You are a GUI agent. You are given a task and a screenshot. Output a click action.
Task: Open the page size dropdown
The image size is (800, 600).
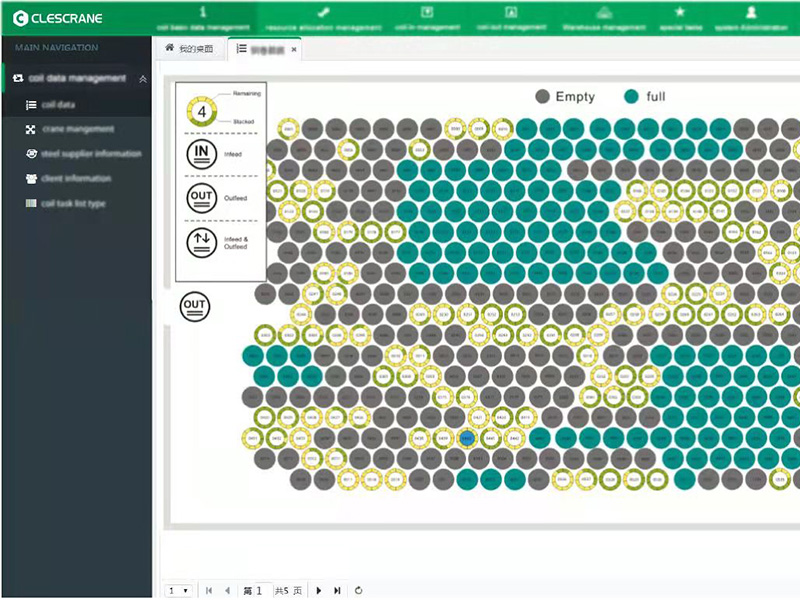[x=178, y=590]
